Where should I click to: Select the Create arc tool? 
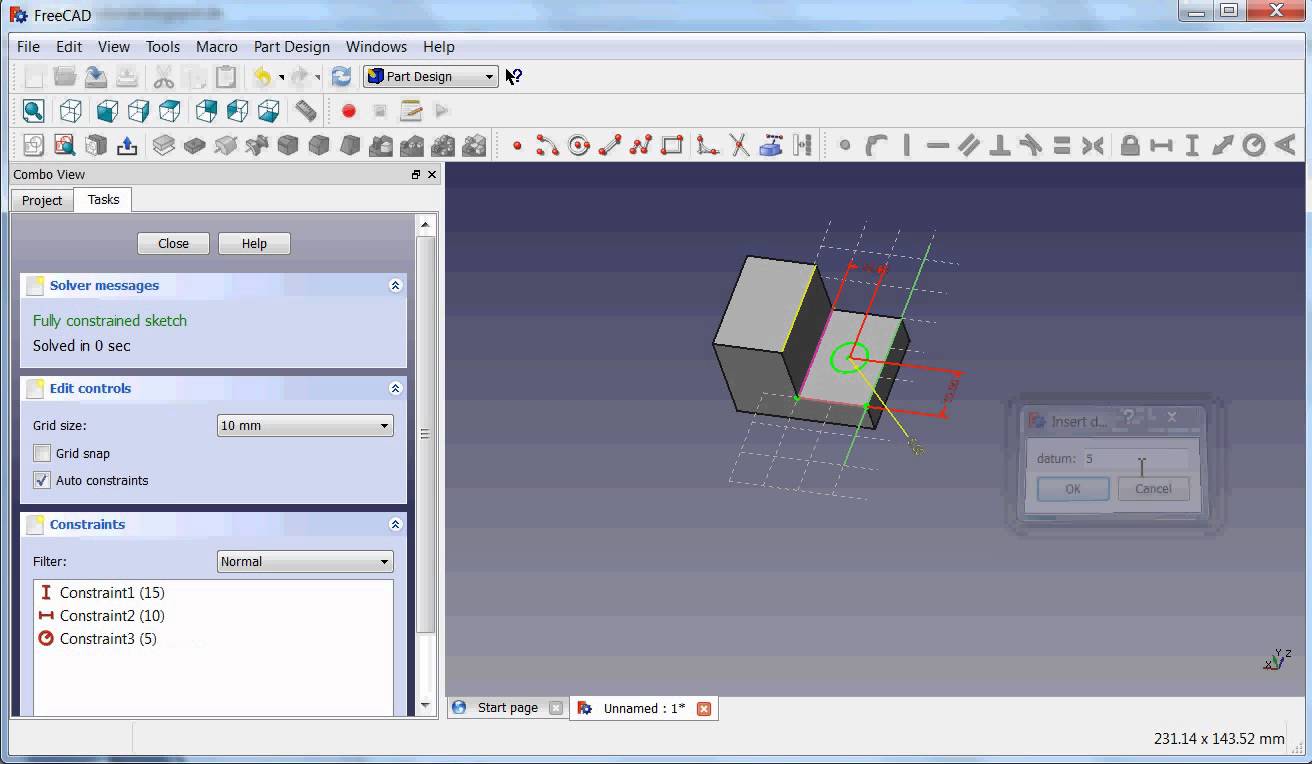point(547,145)
